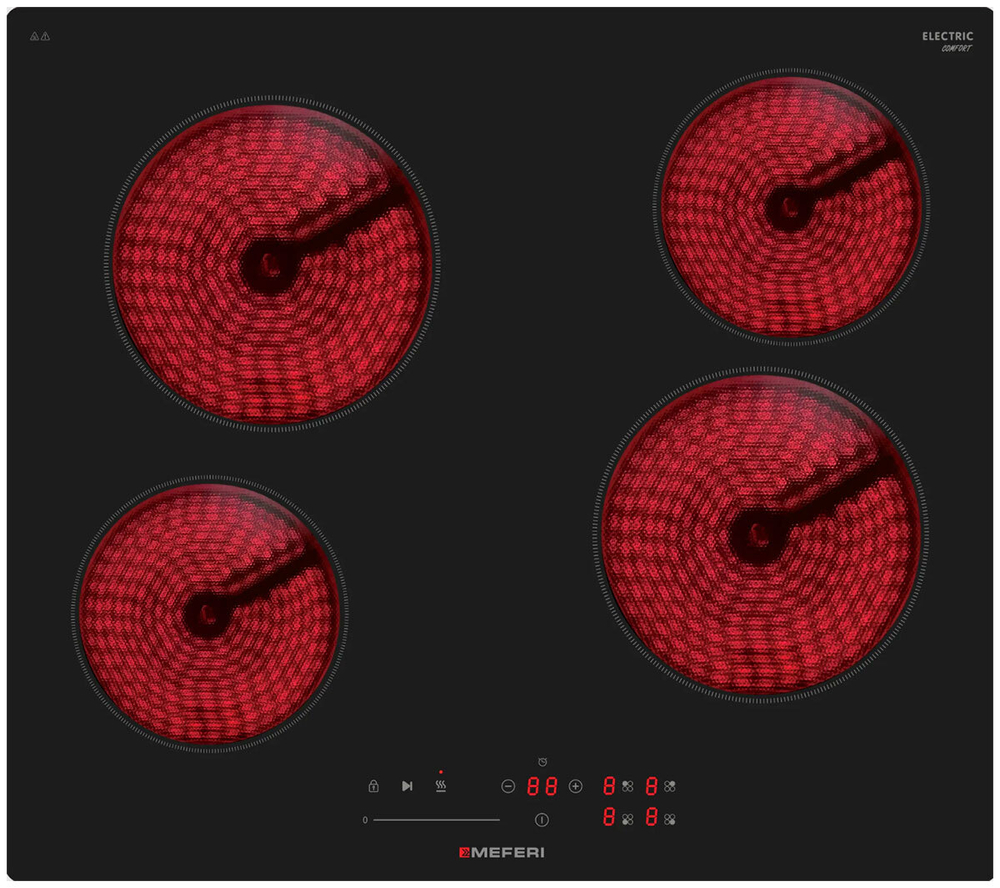Tap the two-digit red timer display
The image size is (1000, 888).
coord(542,786)
